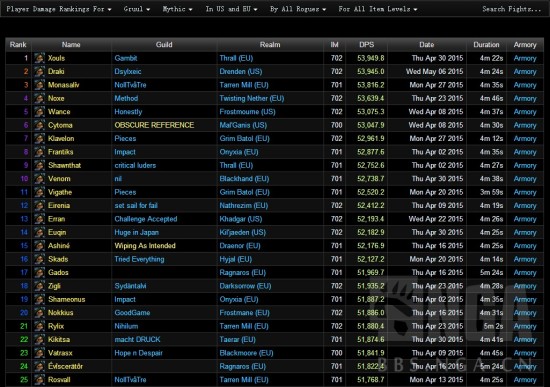
Task: Click the rogue class icon beside Ashiné
Action: (40, 246)
